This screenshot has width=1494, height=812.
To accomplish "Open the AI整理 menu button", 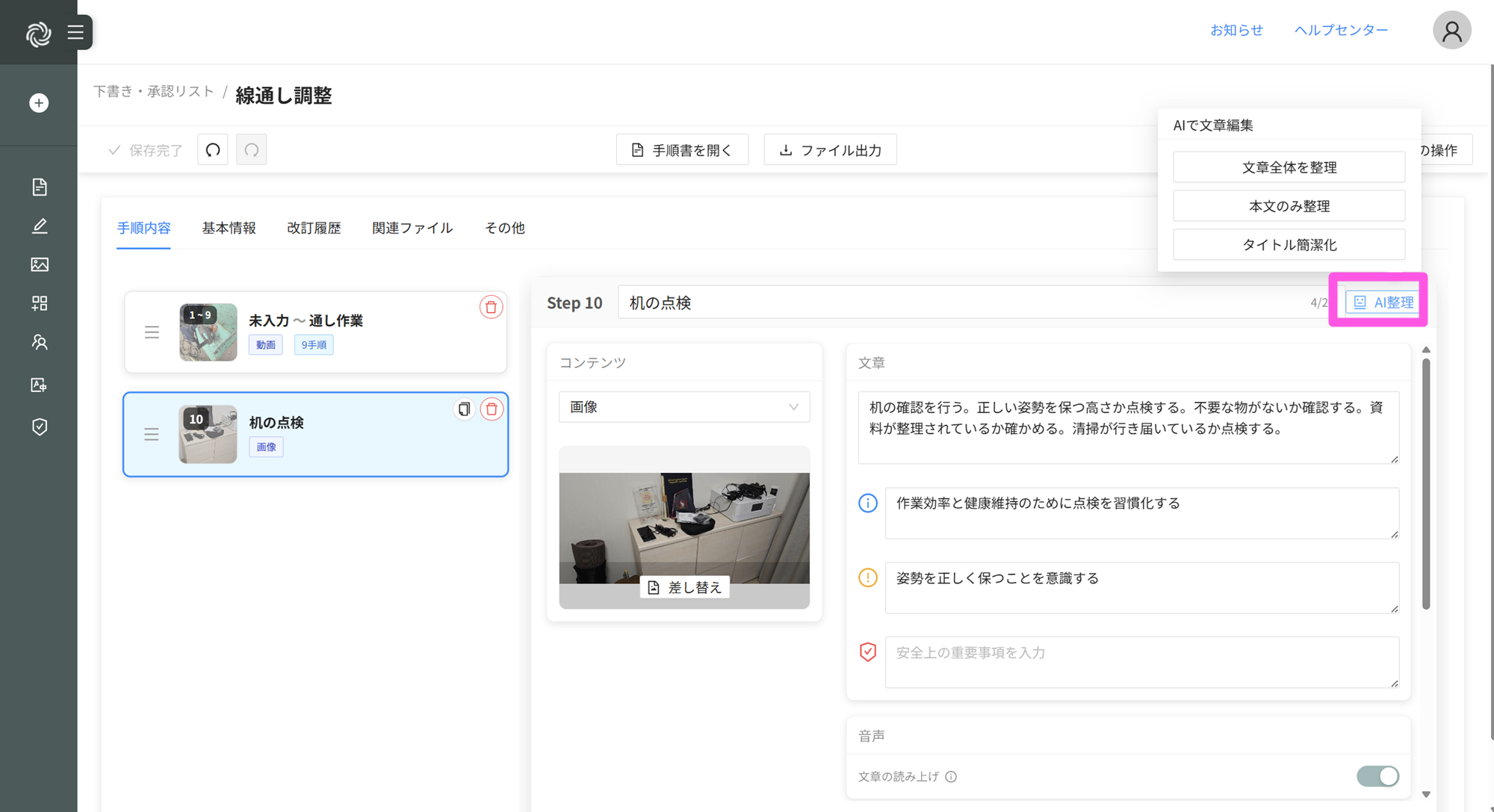I will tap(1383, 302).
